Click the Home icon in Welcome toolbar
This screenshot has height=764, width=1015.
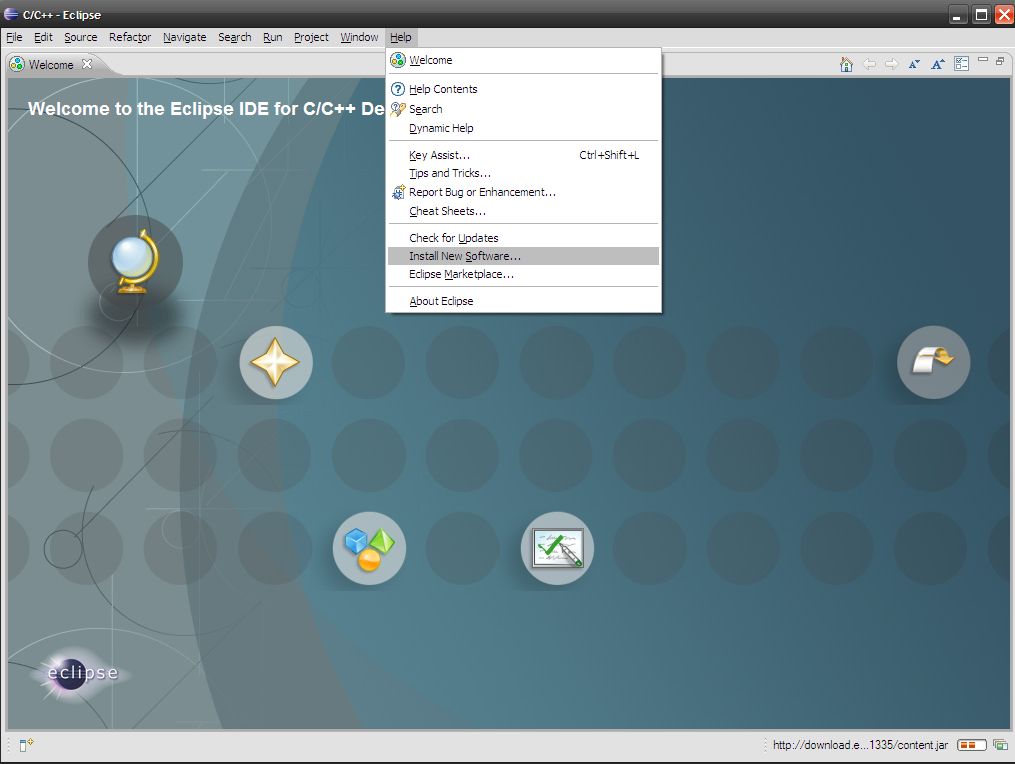(846, 63)
